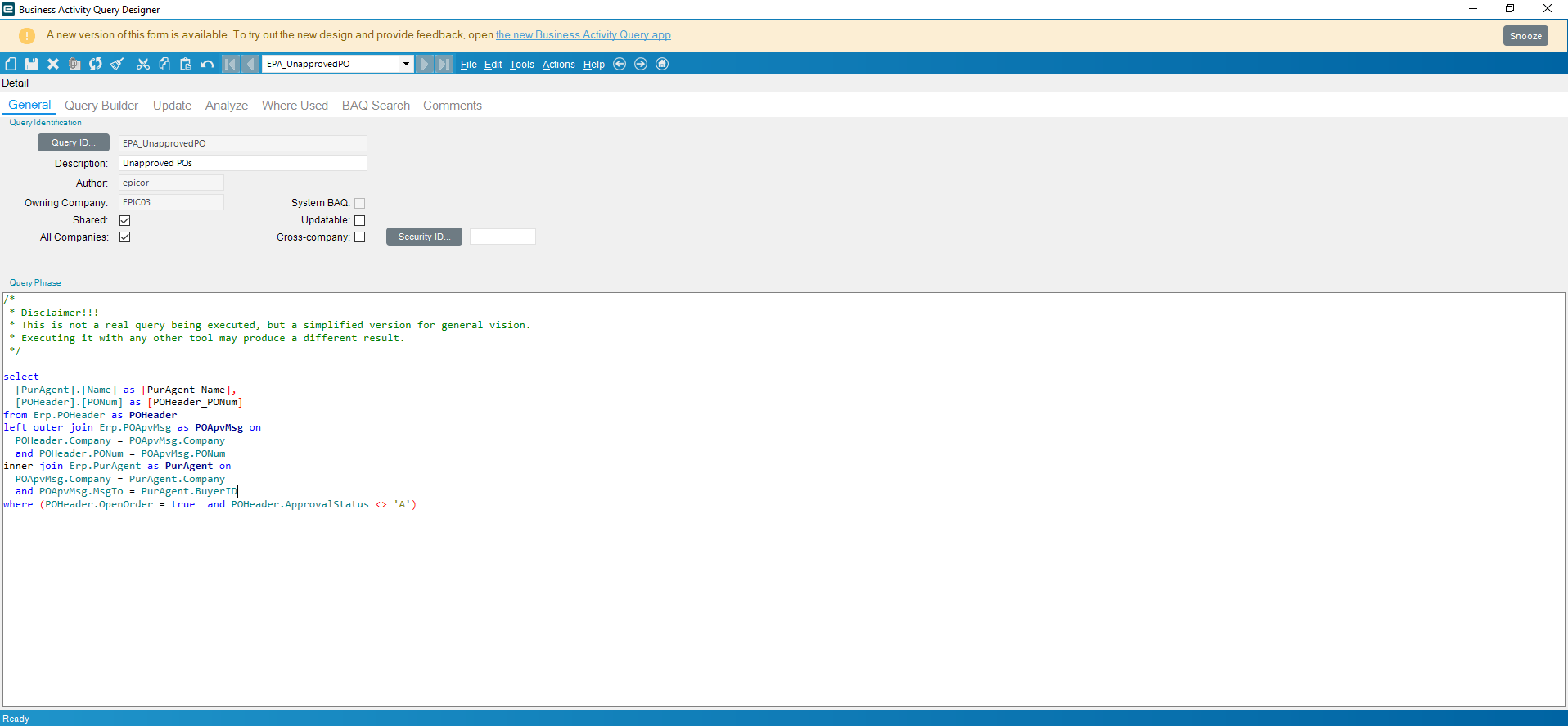Click the New query icon in toolbar
Image resolution: width=1568 pixels, height=726 pixels.
[x=11, y=64]
